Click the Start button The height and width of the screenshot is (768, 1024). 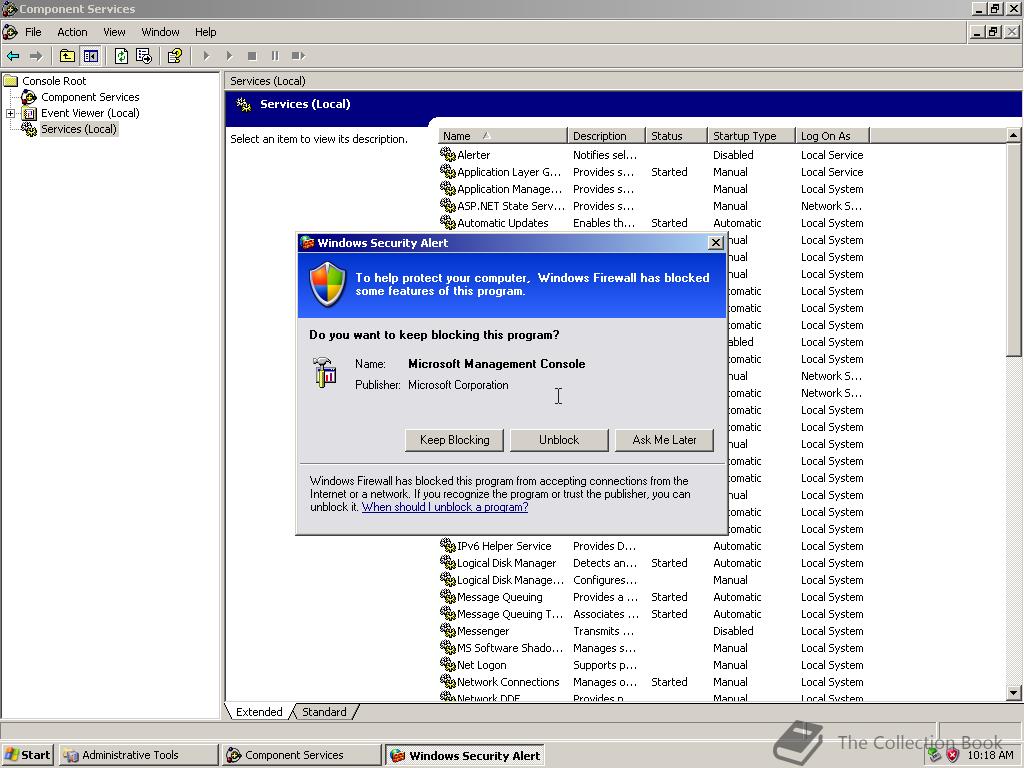tap(27, 755)
